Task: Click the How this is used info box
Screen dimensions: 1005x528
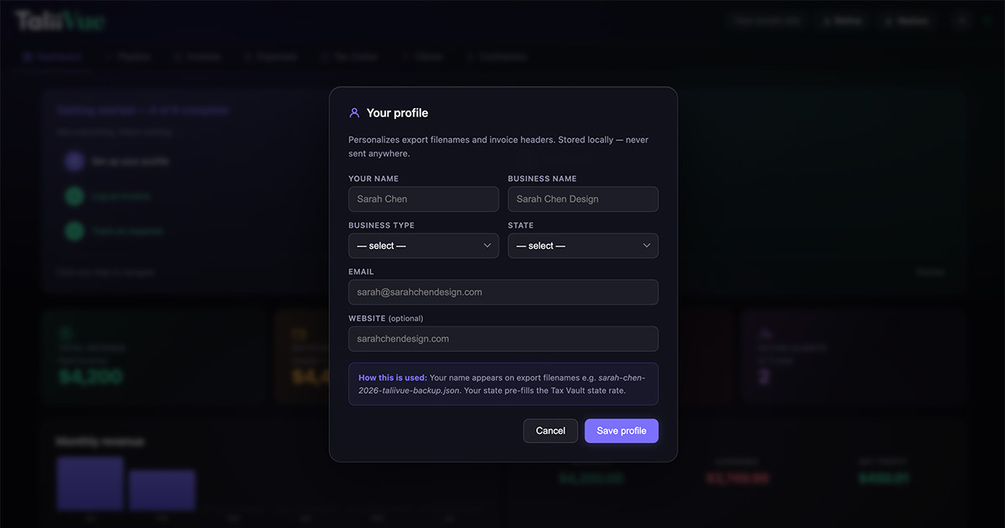Action: pos(503,384)
